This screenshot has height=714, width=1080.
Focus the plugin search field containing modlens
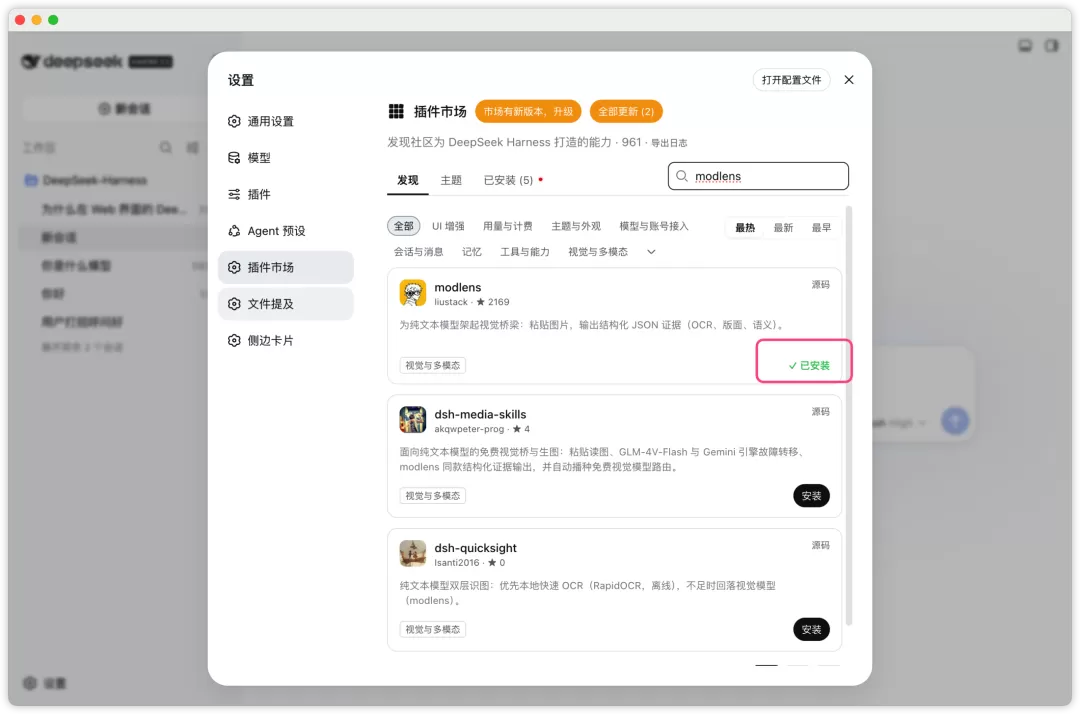point(758,176)
